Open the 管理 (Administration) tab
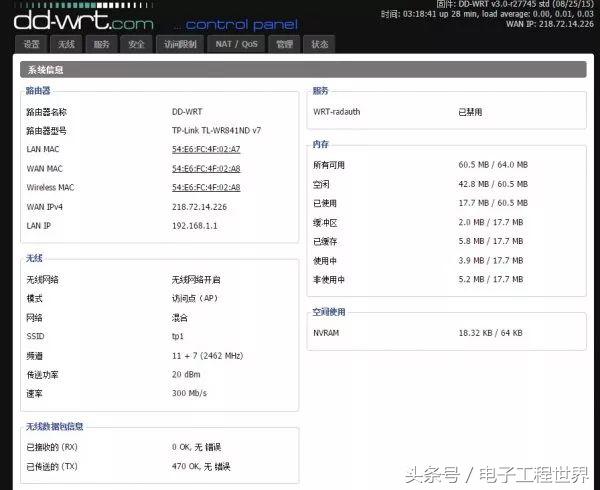600x490 pixels. coord(284,44)
